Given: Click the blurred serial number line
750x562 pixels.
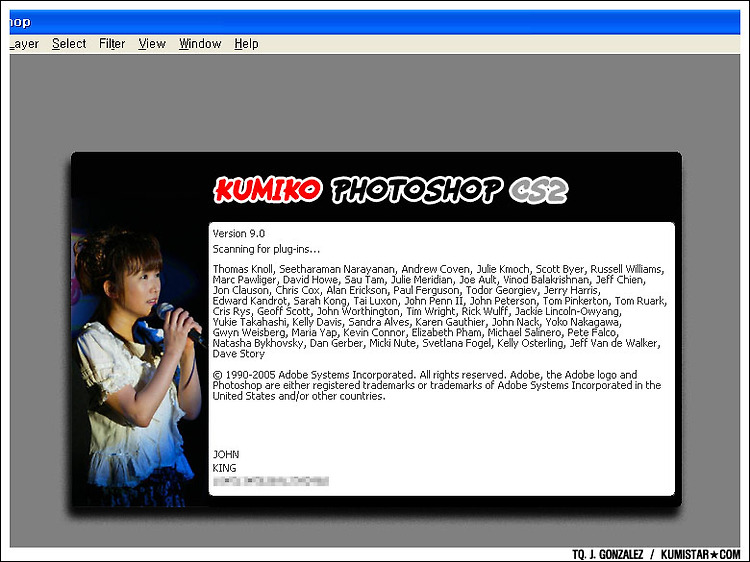Looking at the screenshot, I should tap(271, 481).
